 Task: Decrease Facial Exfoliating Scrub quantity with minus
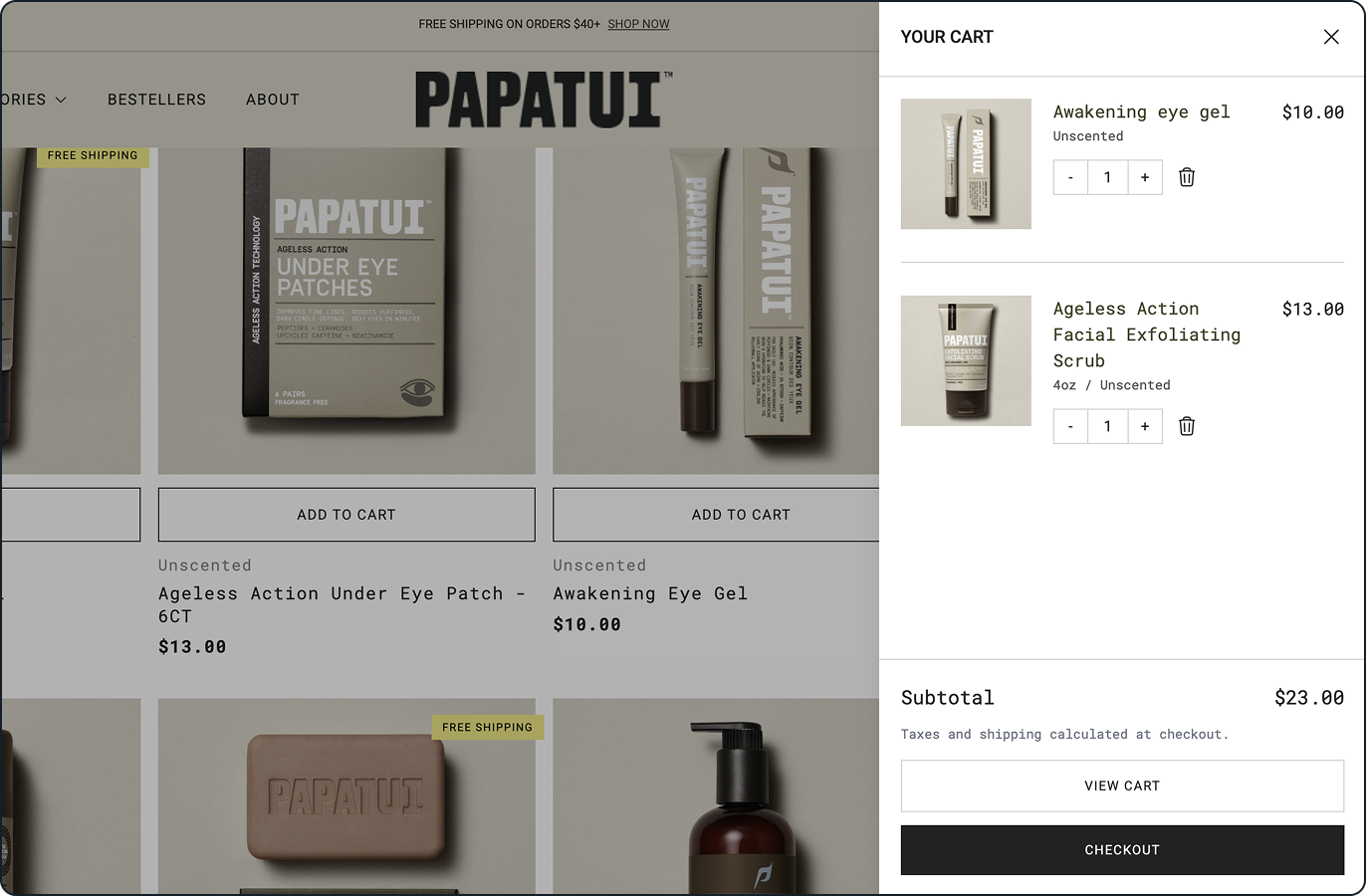tap(1070, 426)
